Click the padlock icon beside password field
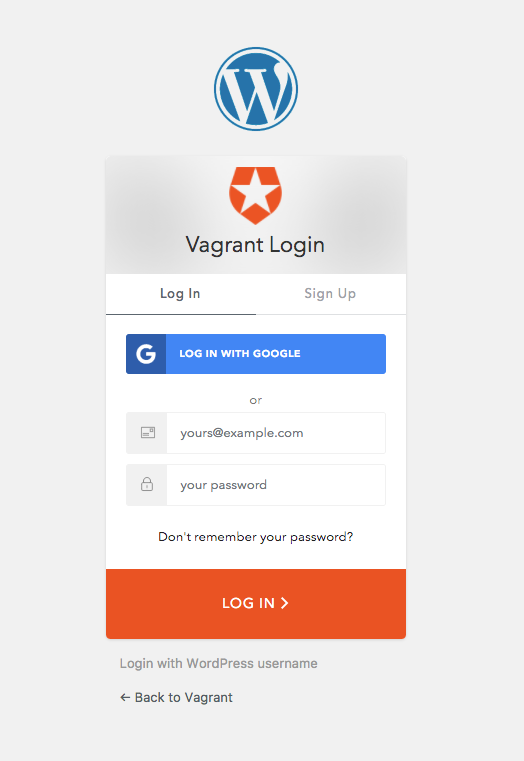The height and width of the screenshot is (761, 524). coord(147,484)
